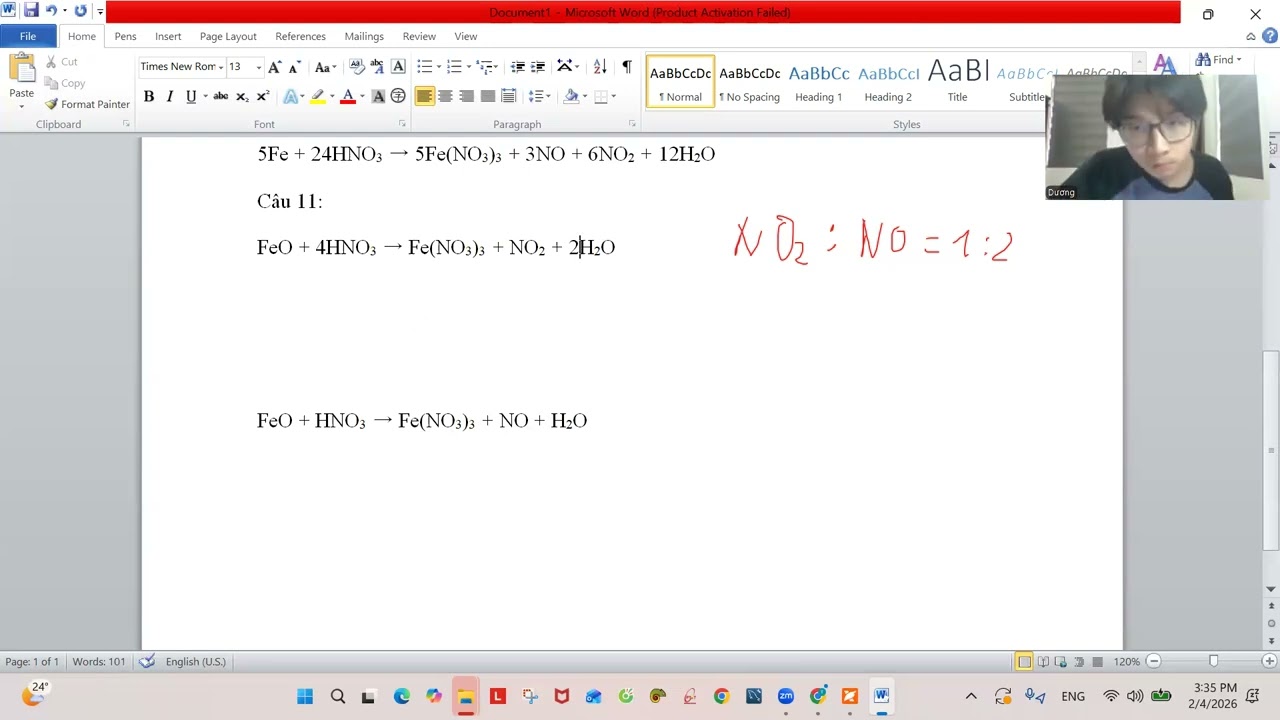The height and width of the screenshot is (720, 1280).
Task: Click the Undo arrow icon
Action: (x=51, y=11)
